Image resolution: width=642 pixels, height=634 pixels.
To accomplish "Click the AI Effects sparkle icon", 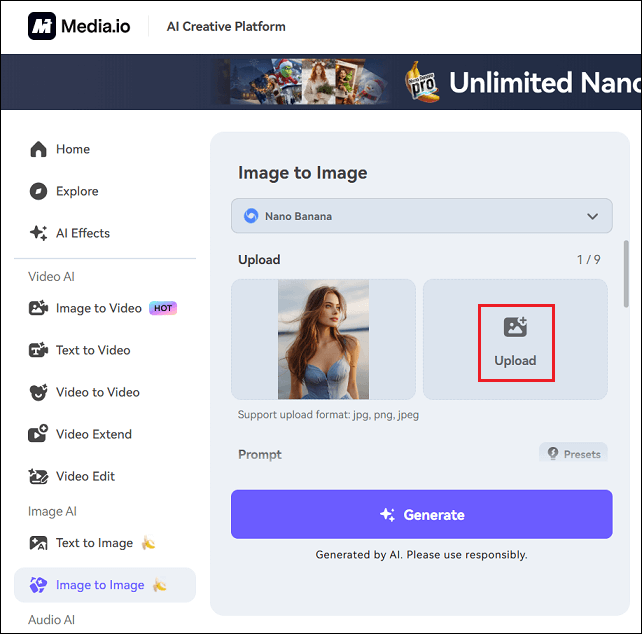I will 38,233.
